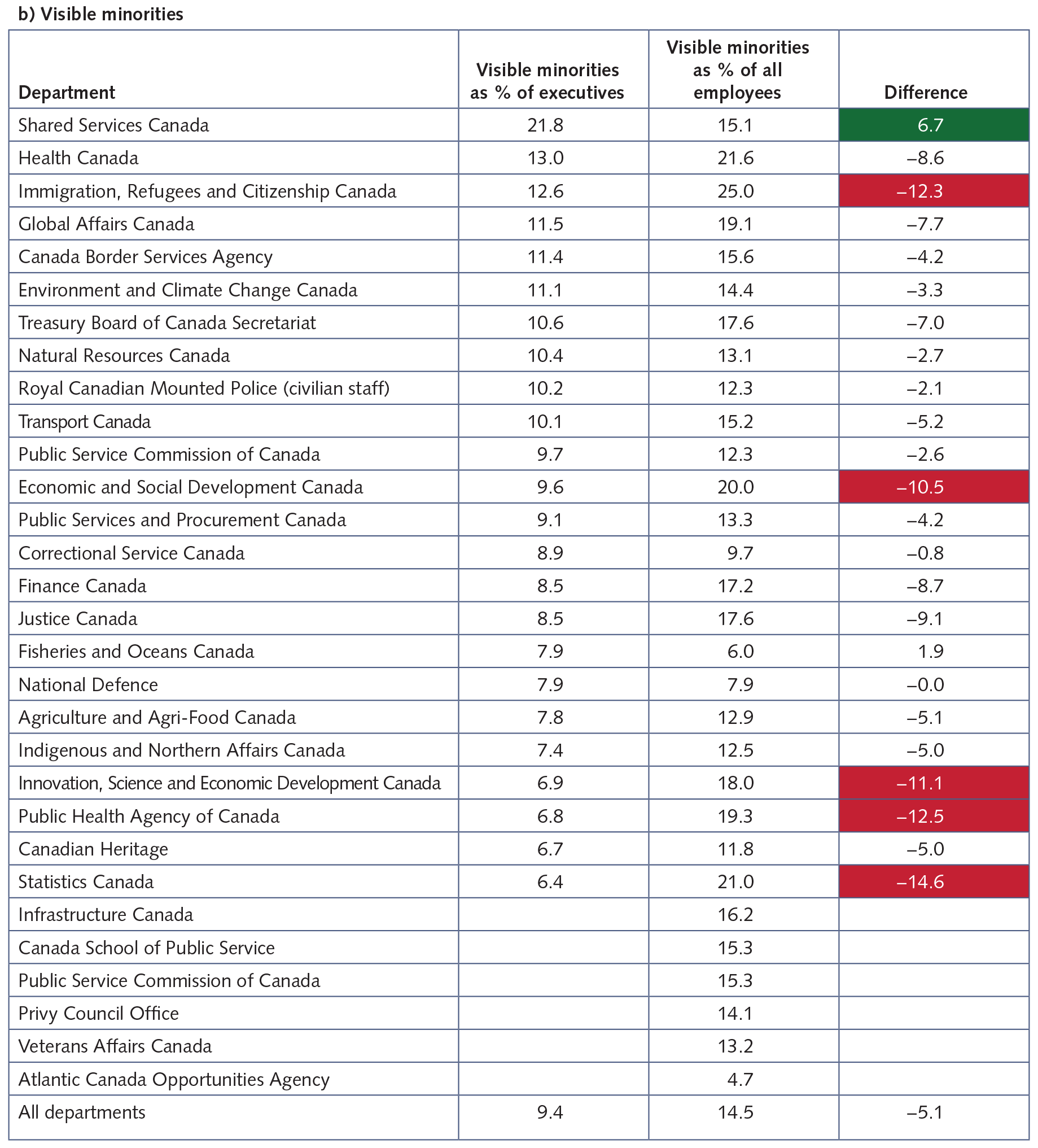Select the Global Affairs Canada row label

pyautogui.click(x=107, y=224)
